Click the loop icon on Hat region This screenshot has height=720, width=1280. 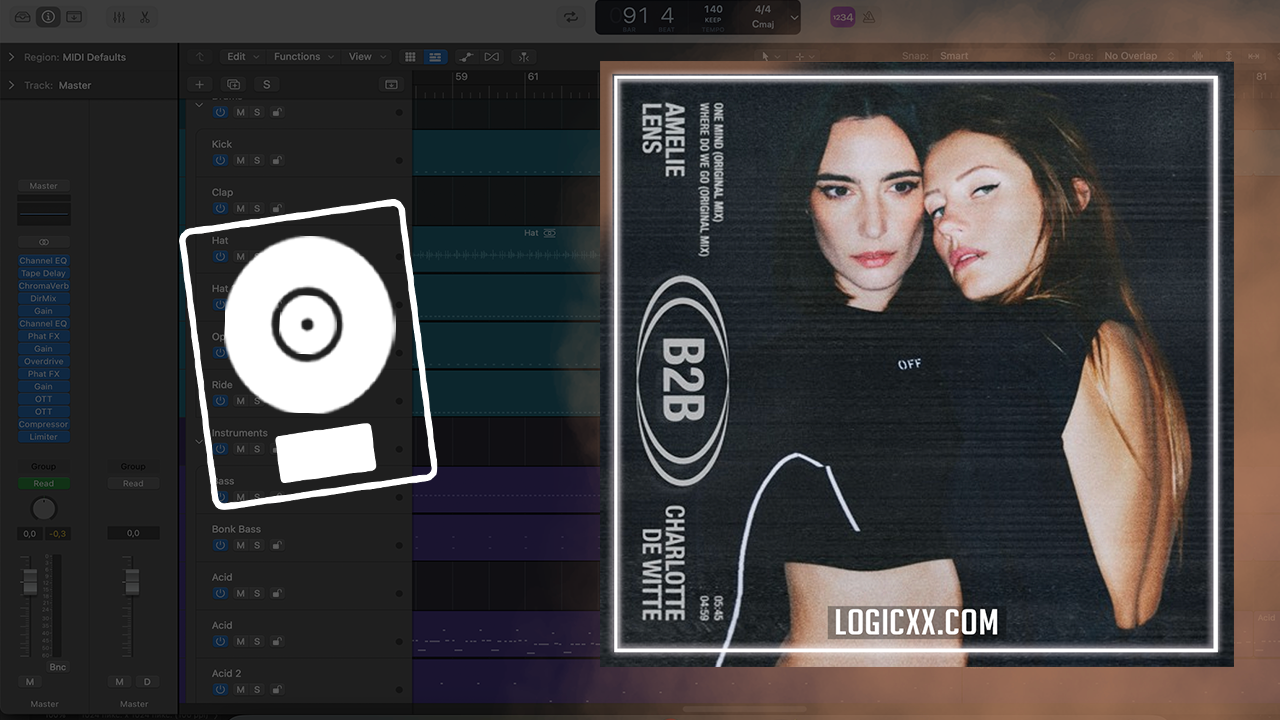pyautogui.click(x=550, y=233)
